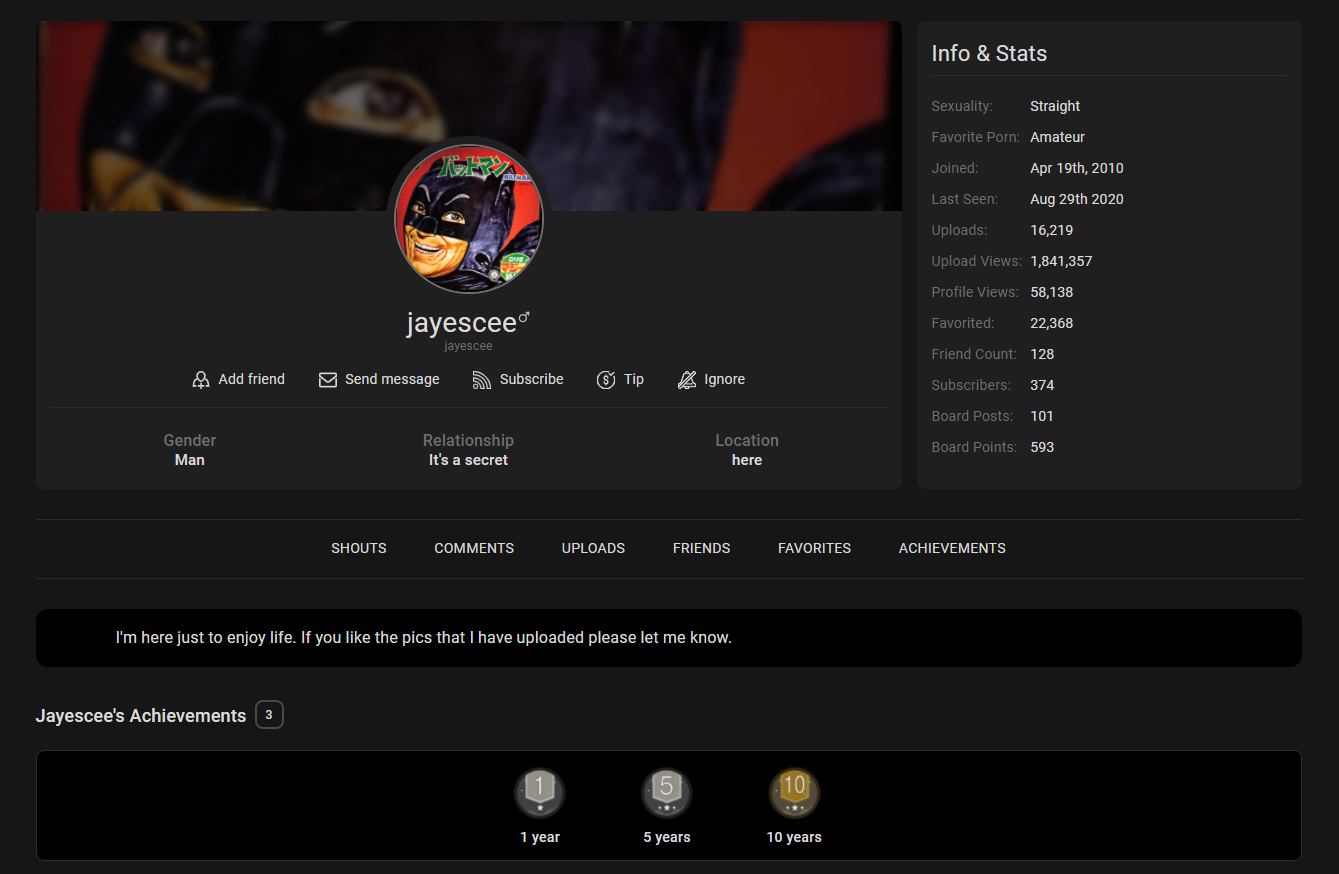Click the Uploads count 16,219
This screenshot has width=1339, height=874.
1052,230
